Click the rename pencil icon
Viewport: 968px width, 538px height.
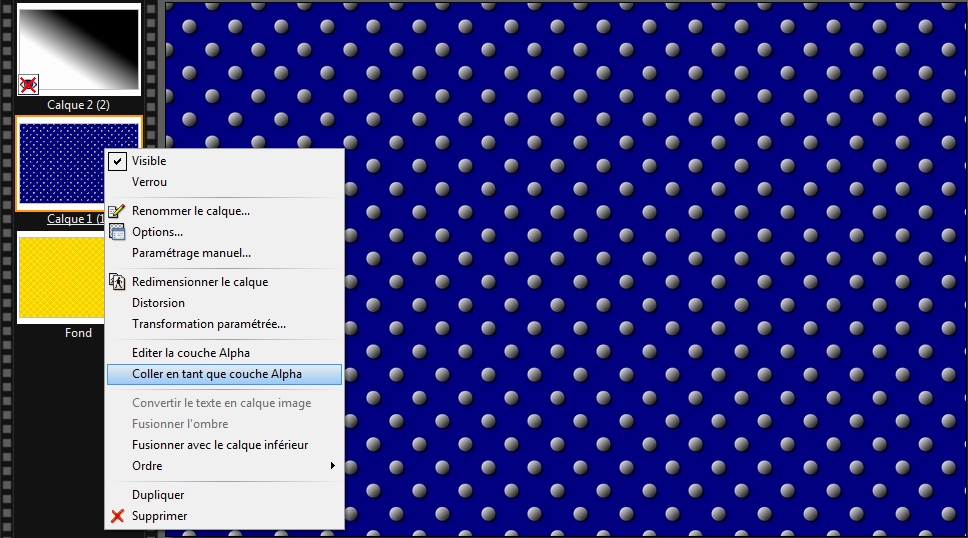coord(117,211)
